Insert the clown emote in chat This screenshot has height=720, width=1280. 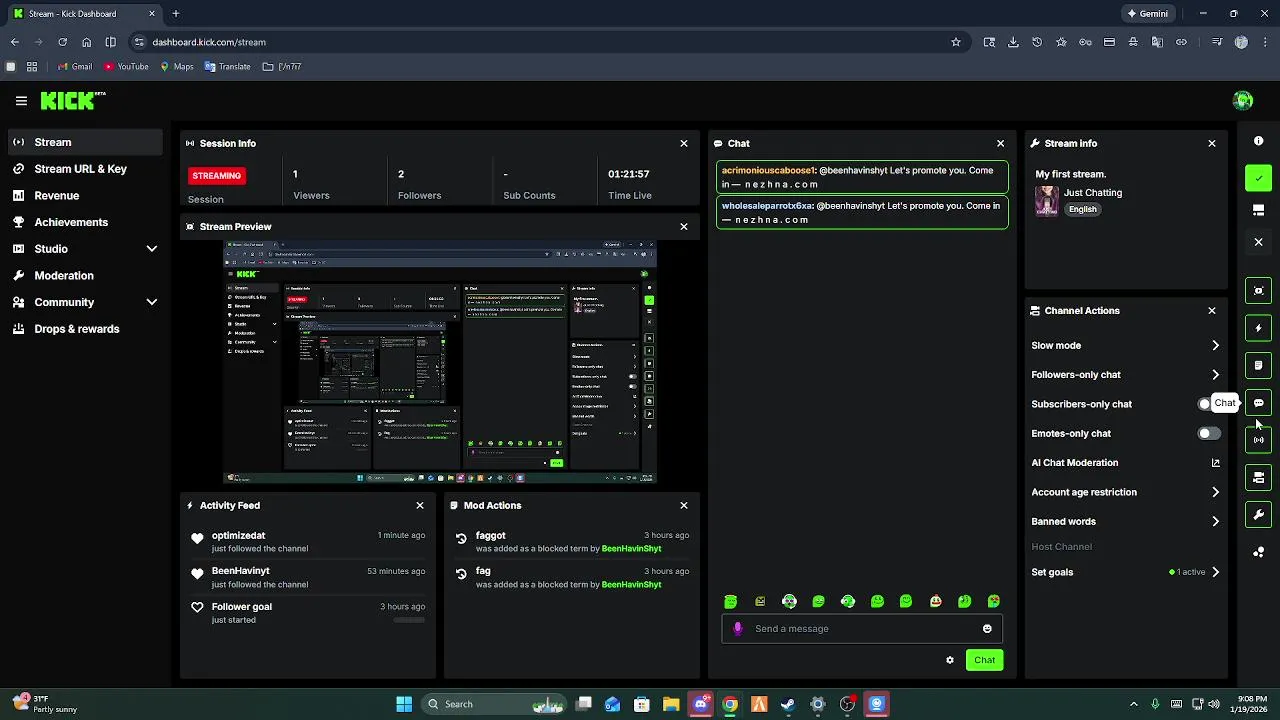(935, 602)
